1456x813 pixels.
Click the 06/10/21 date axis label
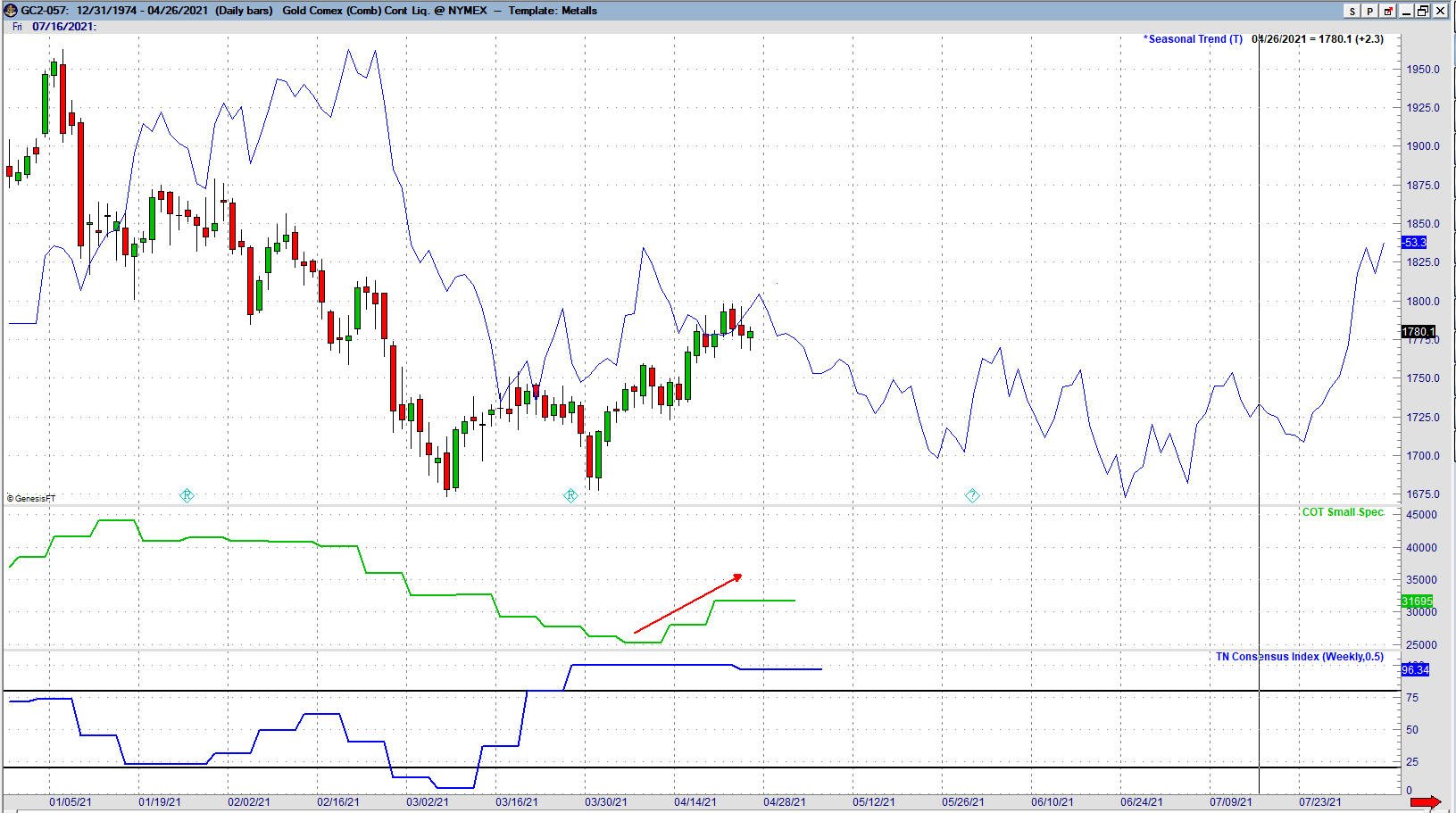[x=1052, y=802]
